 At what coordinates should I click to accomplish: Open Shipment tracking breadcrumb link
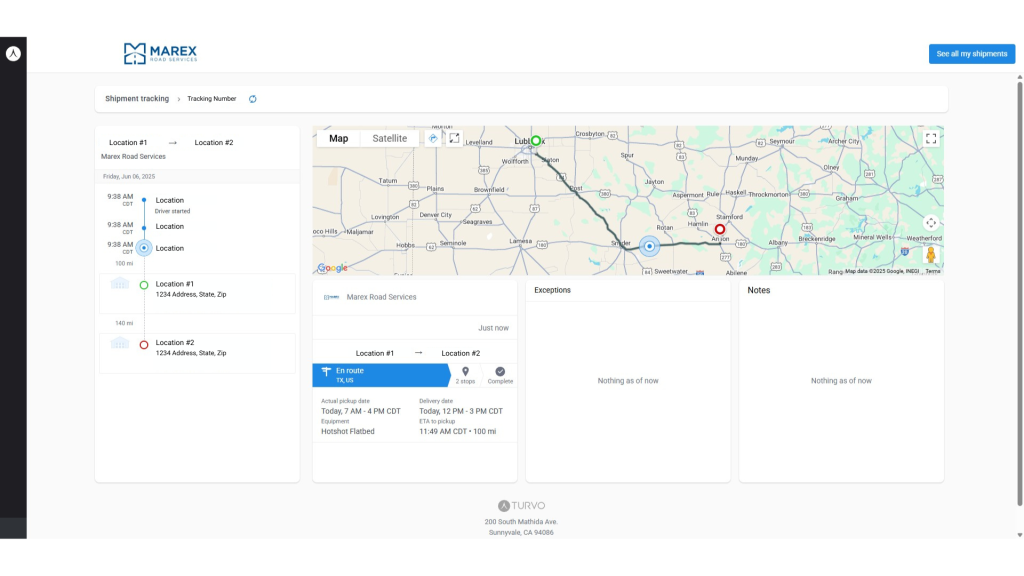click(x=137, y=99)
